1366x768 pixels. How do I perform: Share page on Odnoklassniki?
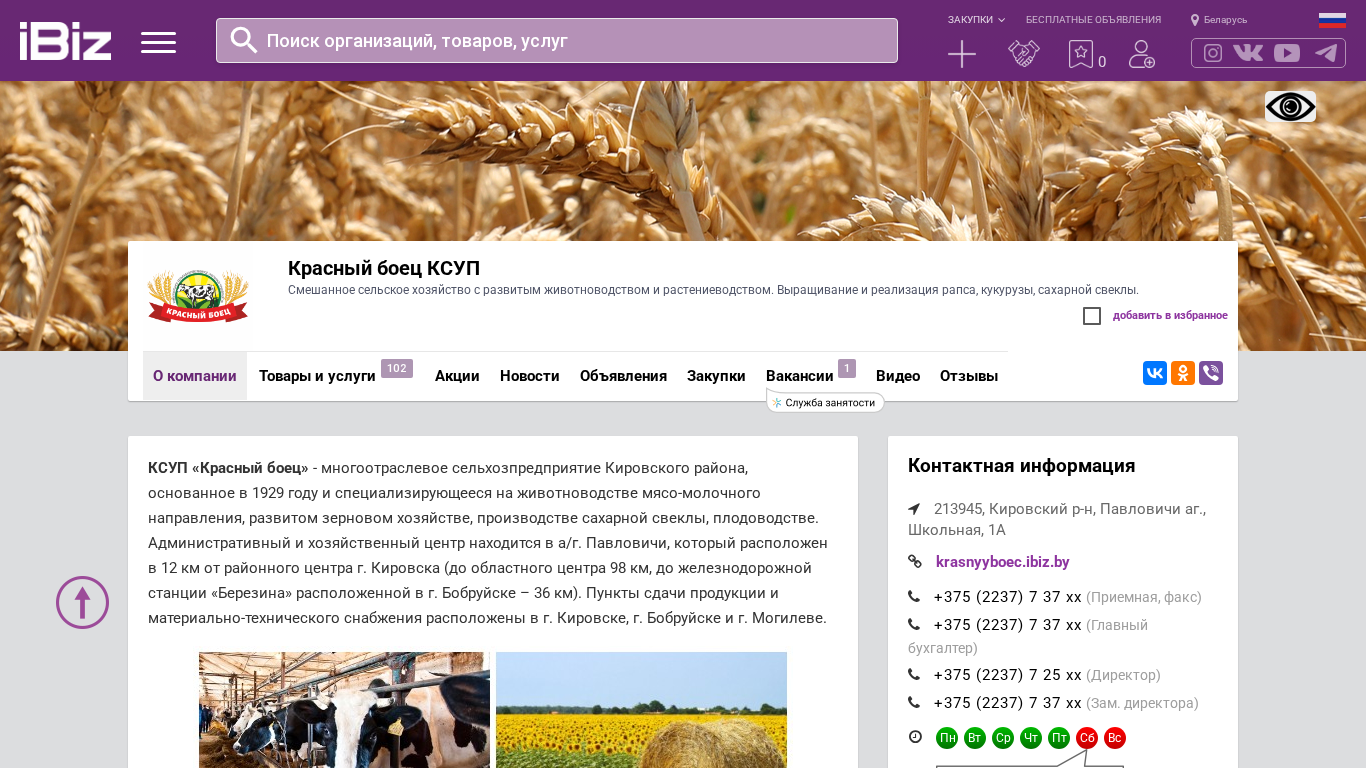tap(1183, 373)
